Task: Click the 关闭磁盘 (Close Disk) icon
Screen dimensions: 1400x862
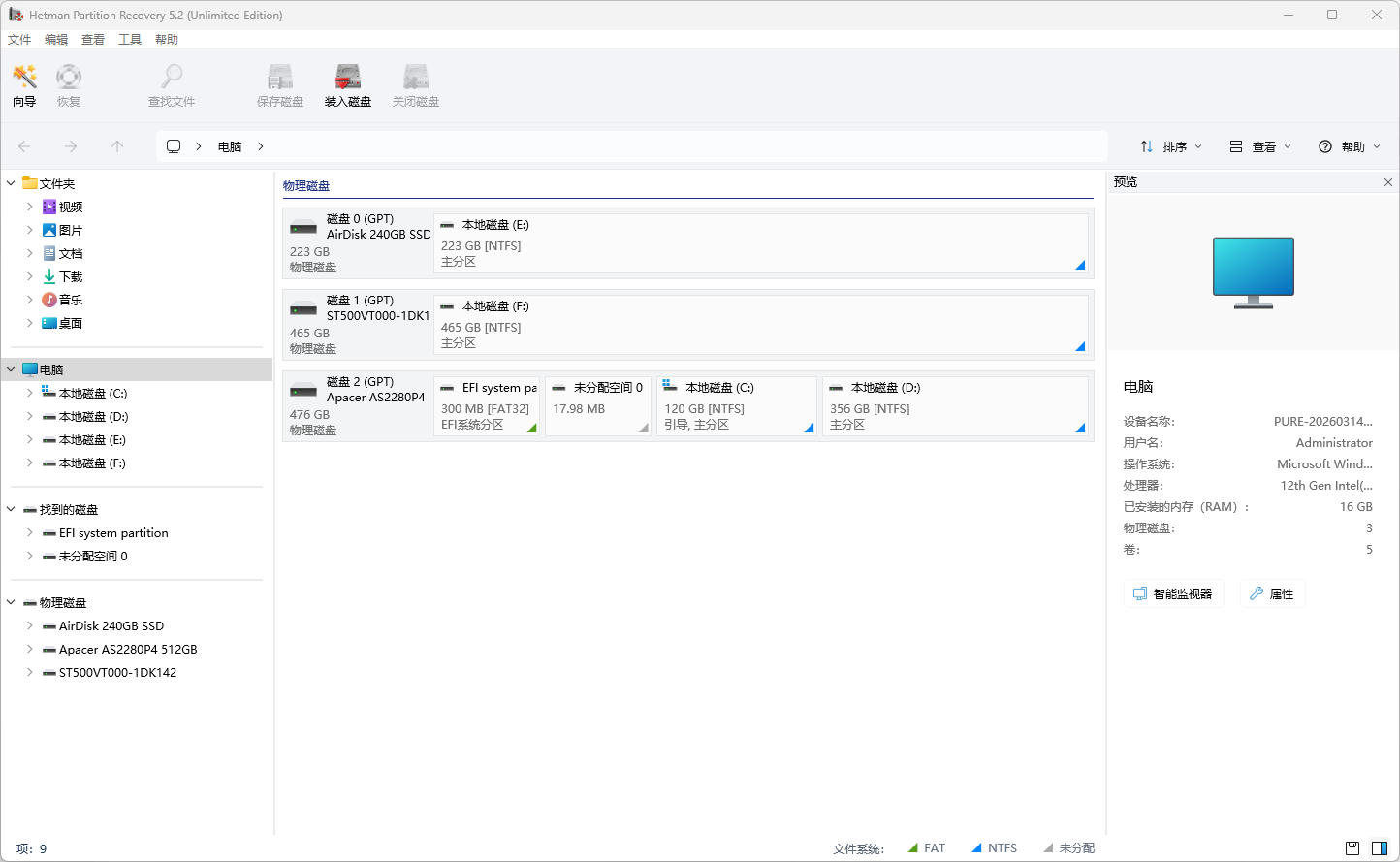Action: (415, 84)
